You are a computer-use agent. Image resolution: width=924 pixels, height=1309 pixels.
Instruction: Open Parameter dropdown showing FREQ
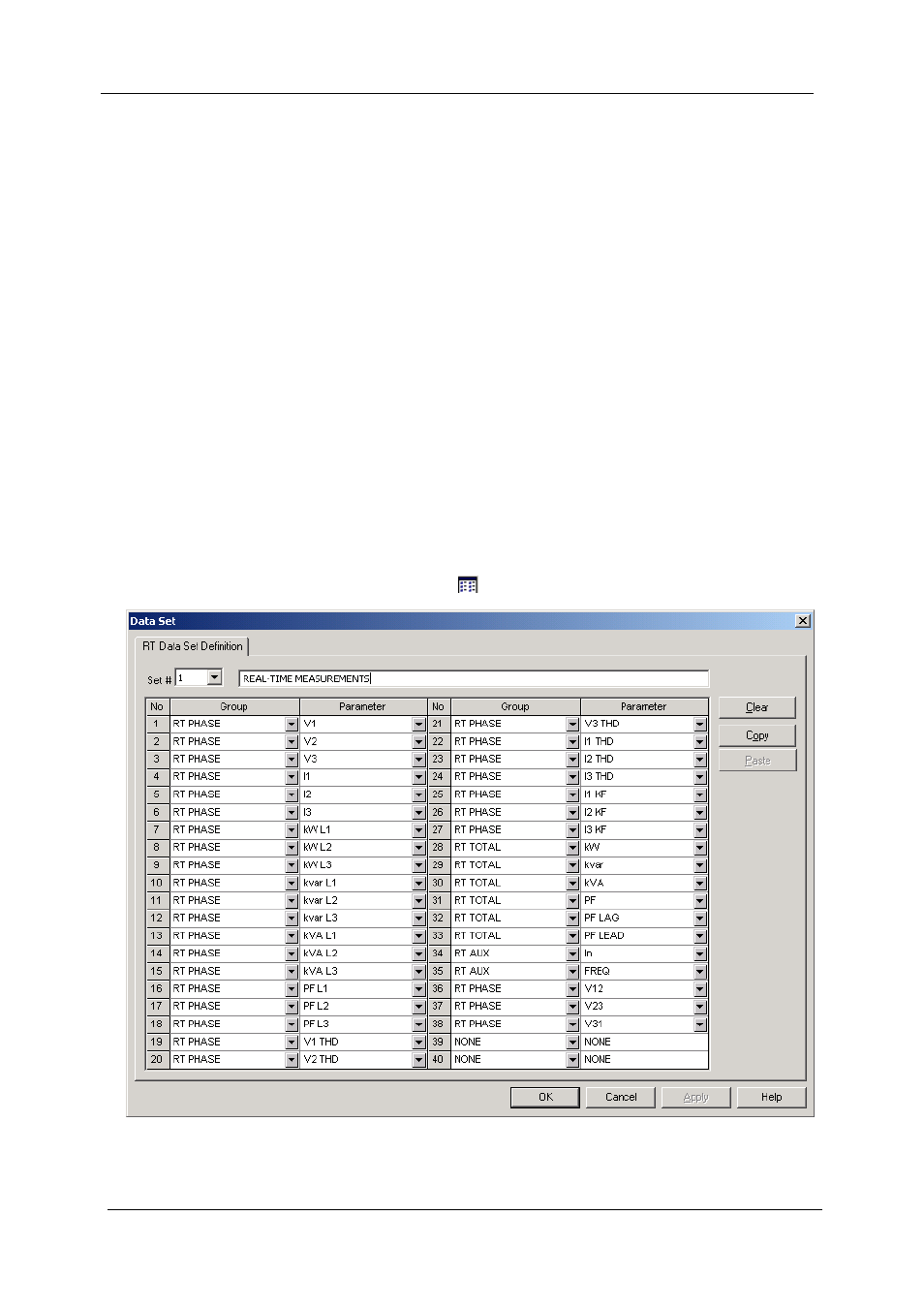pos(700,972)
